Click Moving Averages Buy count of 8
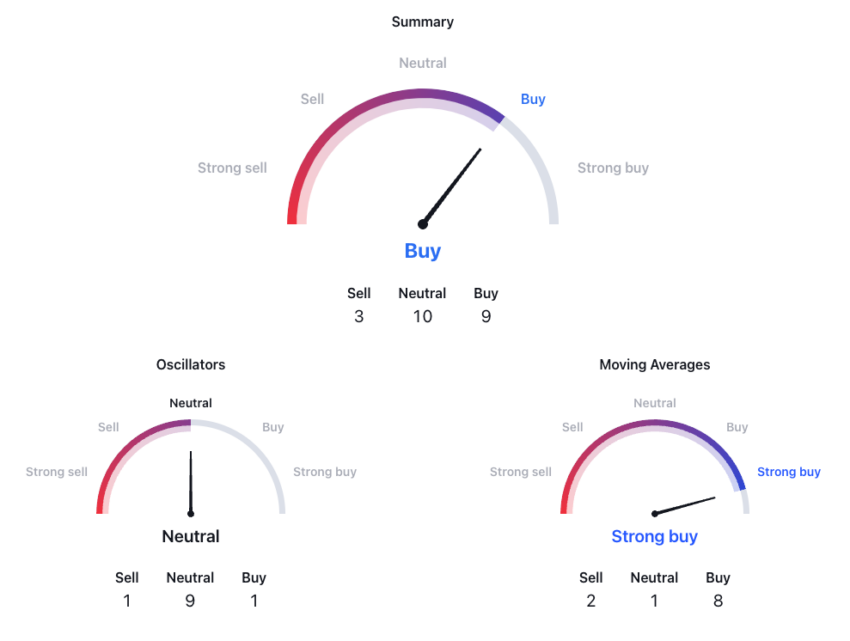This screenshot has height=641, width=850. (x=718, y=601)
